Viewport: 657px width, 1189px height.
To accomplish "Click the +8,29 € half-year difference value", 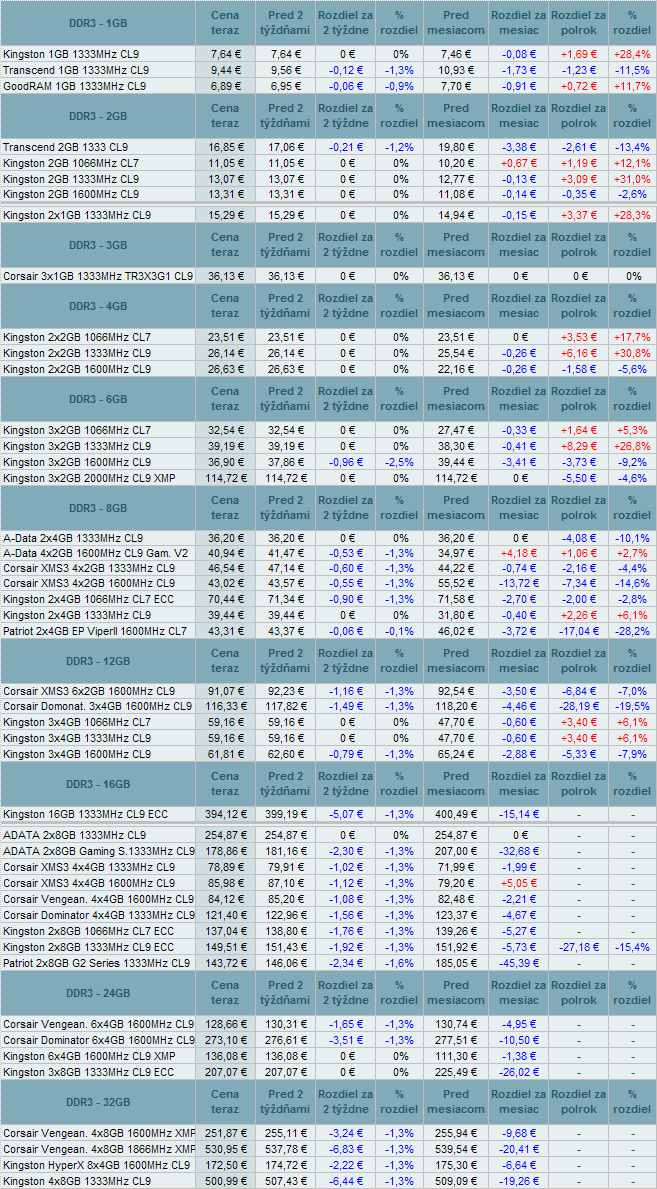I will pyautogui.click(x=579, y=447).
